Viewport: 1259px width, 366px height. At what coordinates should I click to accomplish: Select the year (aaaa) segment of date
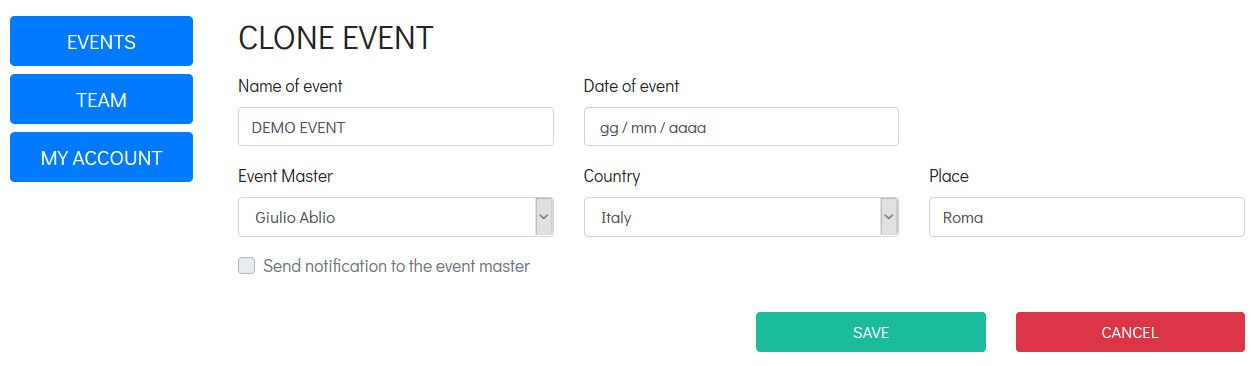pos(688,128)
